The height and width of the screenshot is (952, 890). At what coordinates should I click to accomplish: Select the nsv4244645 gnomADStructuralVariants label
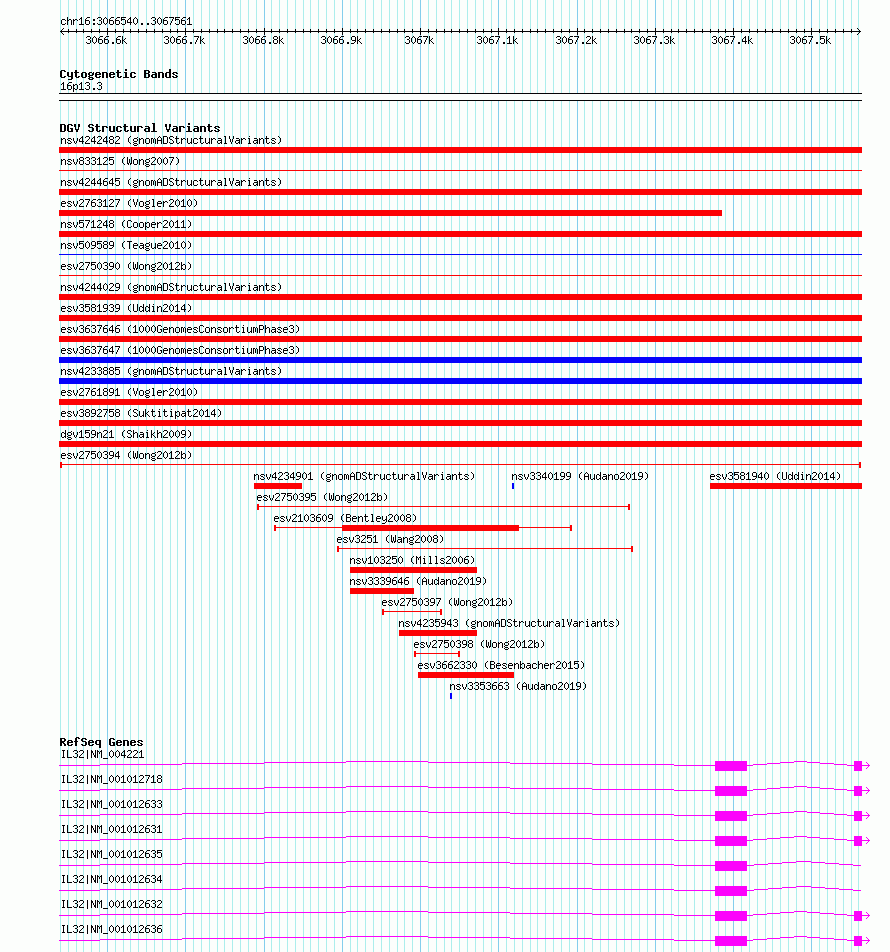(171, 182)
